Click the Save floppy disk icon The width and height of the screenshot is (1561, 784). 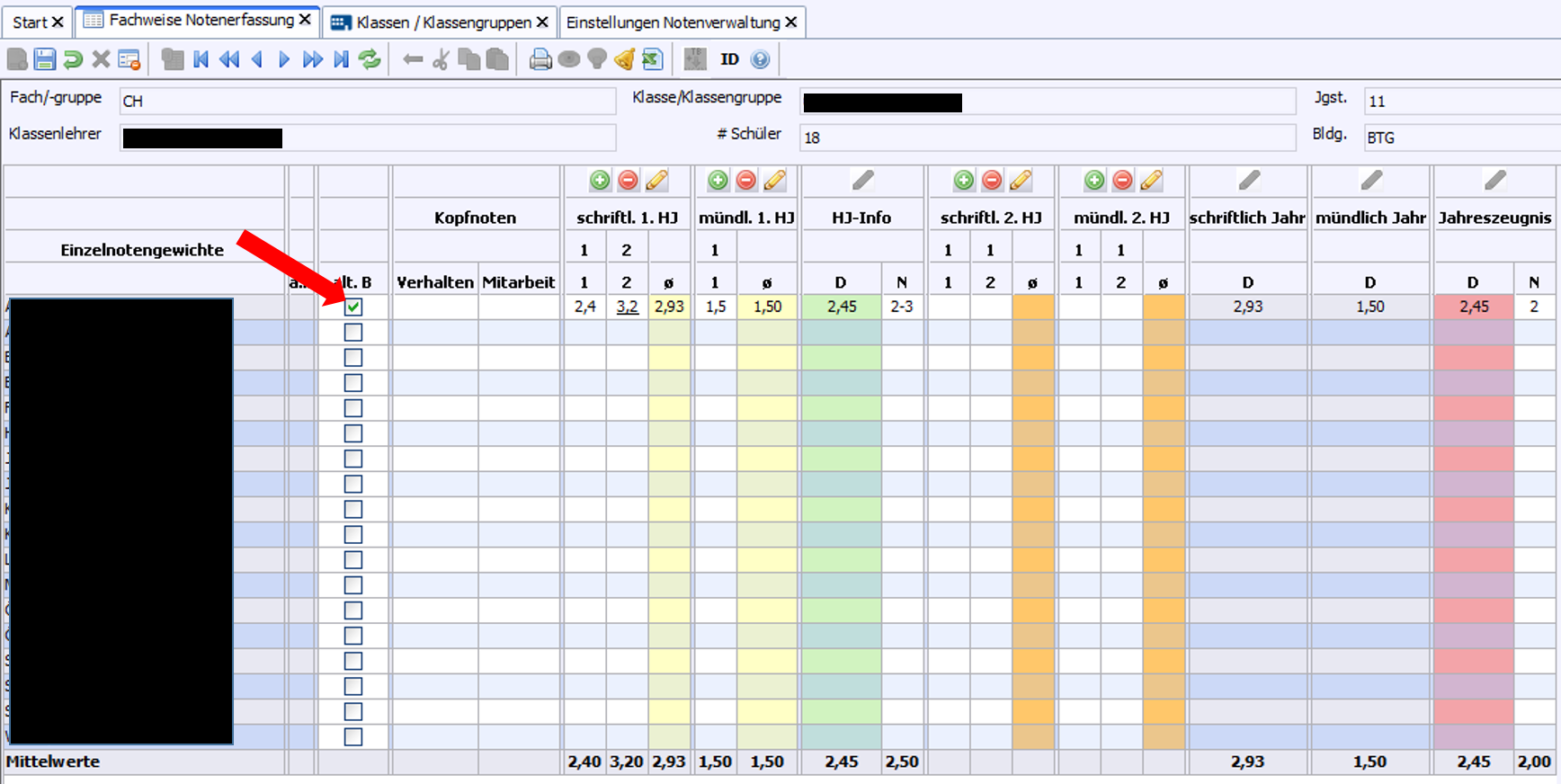click(x=45, y=59)
